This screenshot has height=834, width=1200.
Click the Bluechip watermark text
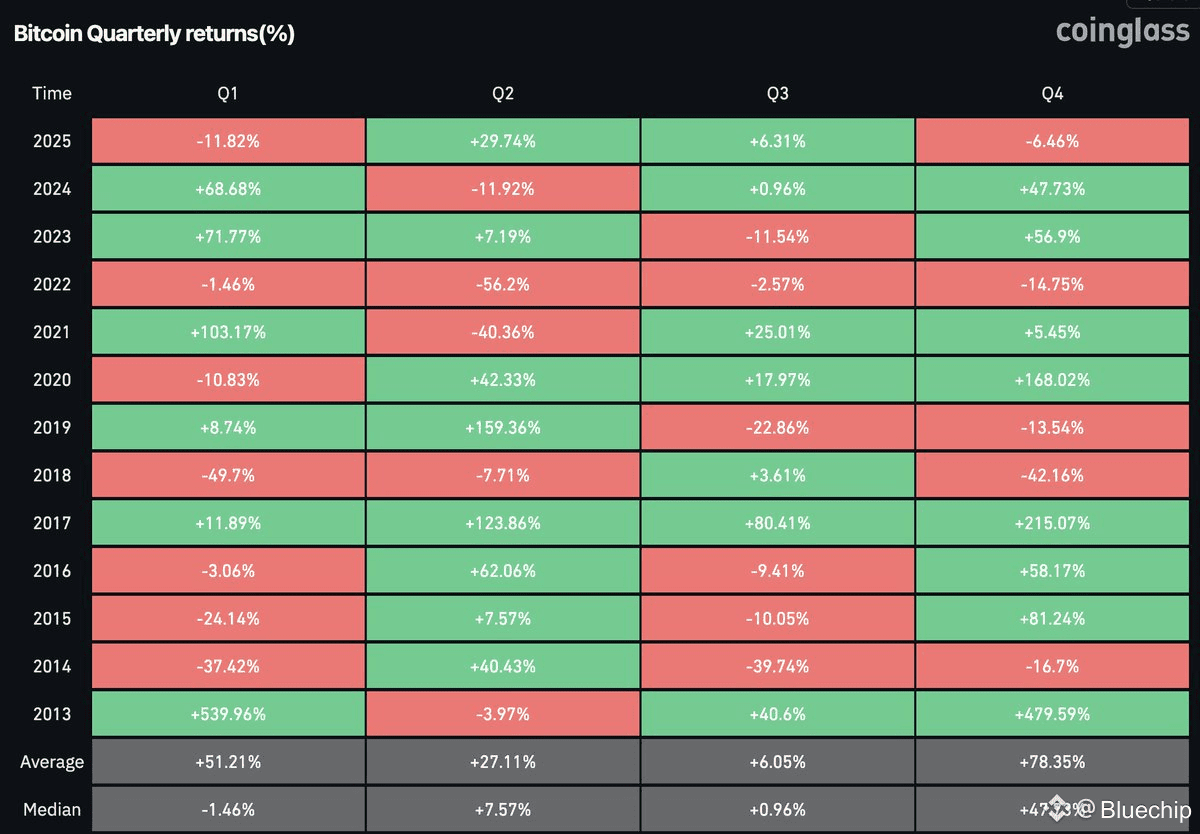[1142, 809]
